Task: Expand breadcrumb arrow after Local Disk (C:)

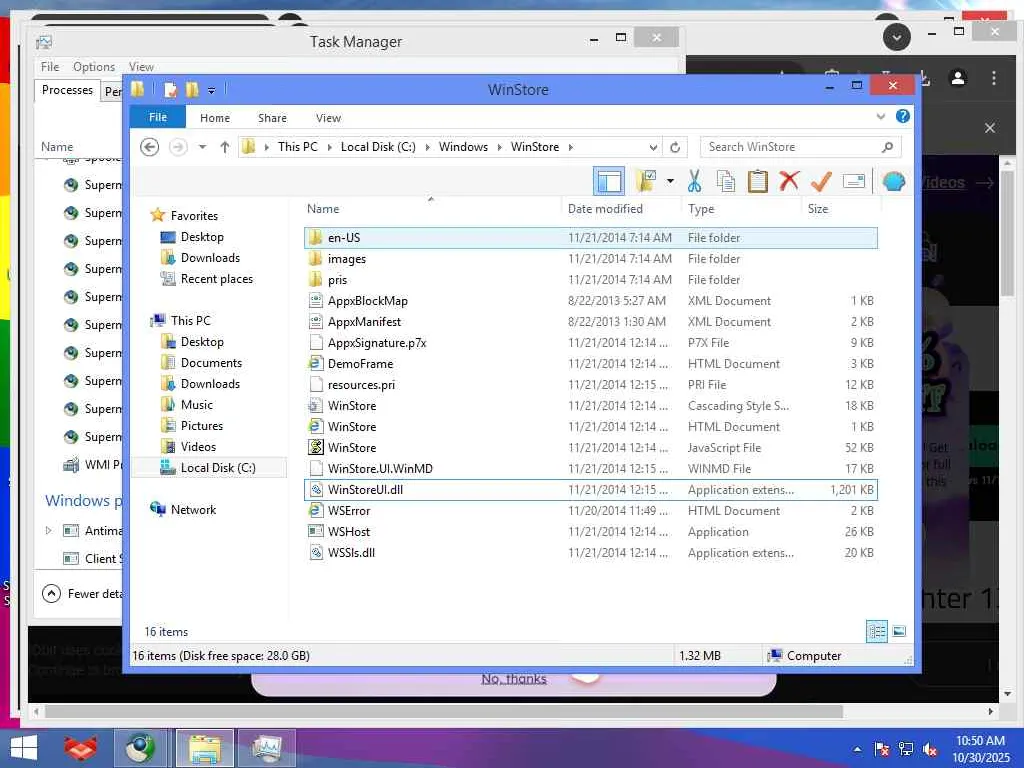Action: pos(427,147)
